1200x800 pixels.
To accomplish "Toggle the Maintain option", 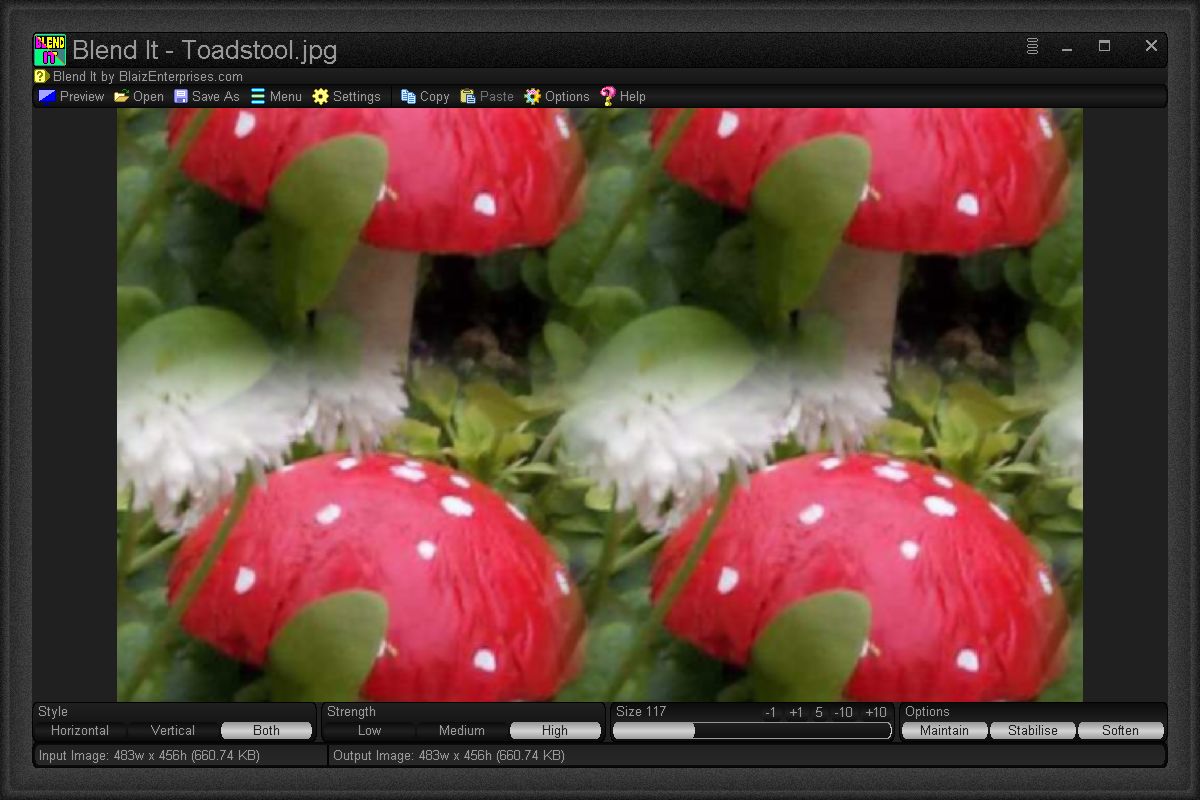I will coord(945,731).
